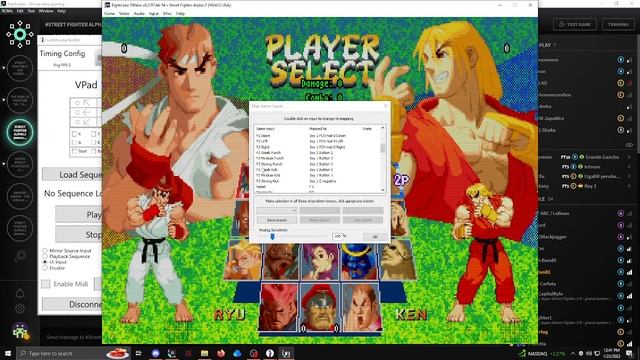Enable the Midi checkbox
640x360 pixels.
[46, 284]
